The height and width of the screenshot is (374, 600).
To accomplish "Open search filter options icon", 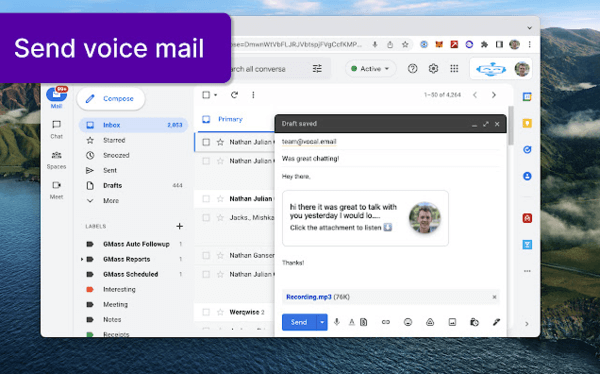I will [317, 69].
